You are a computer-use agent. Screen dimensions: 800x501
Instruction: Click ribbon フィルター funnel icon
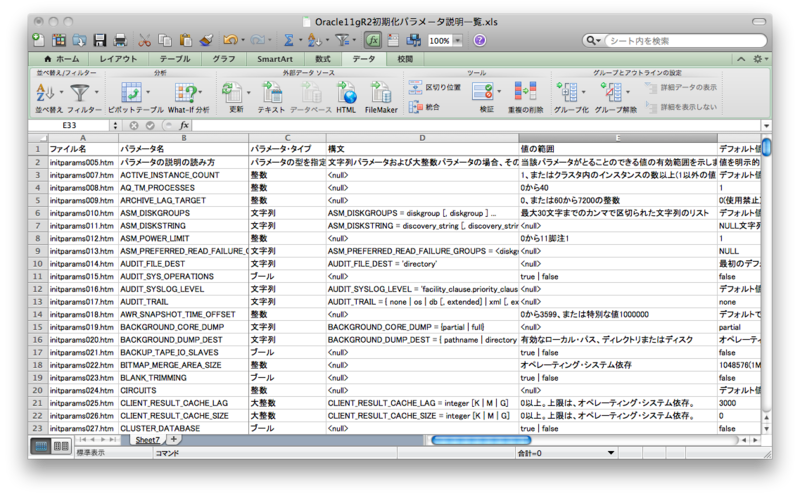pos(80,93)
